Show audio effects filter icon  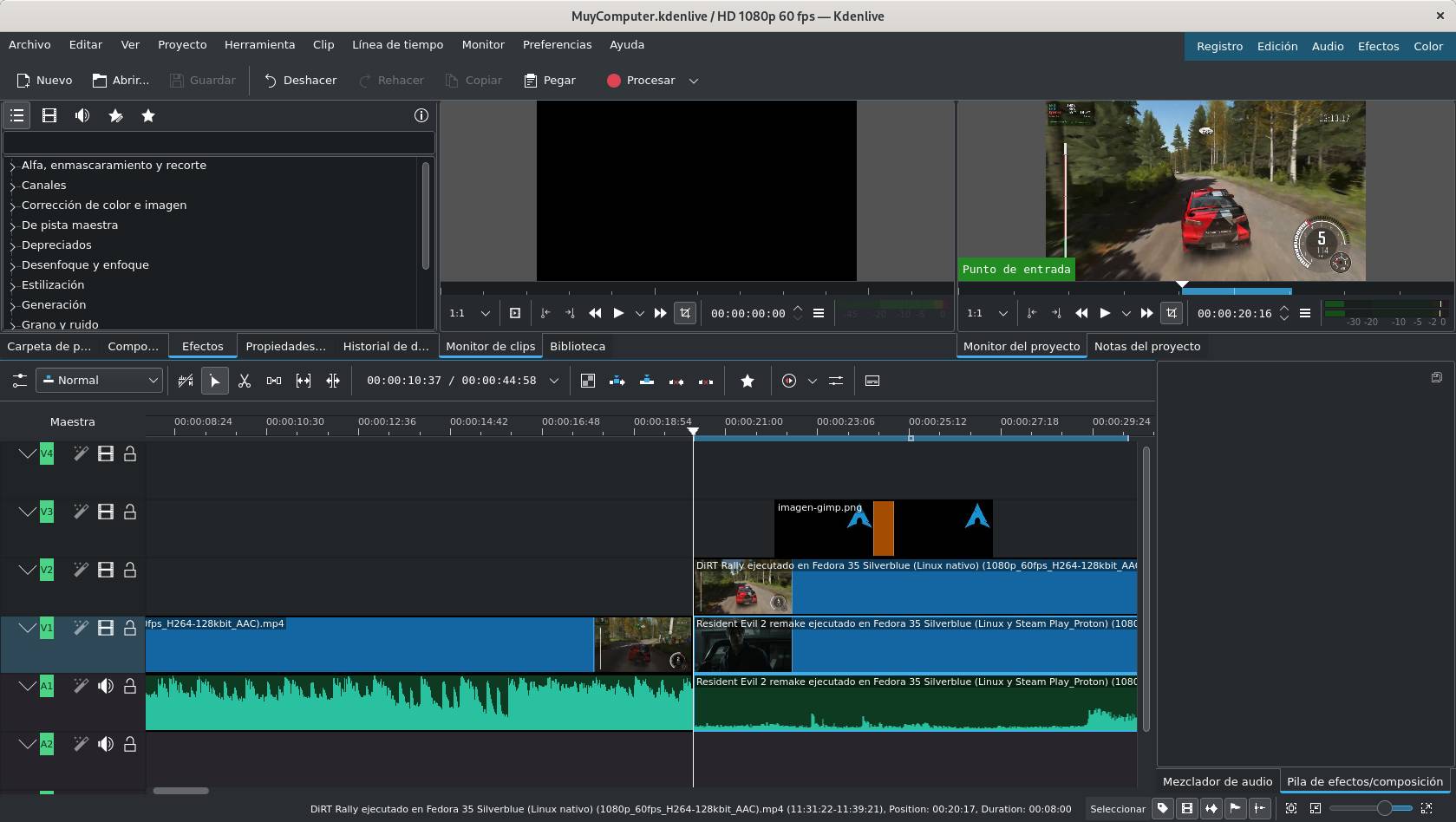tap(82, 115)
